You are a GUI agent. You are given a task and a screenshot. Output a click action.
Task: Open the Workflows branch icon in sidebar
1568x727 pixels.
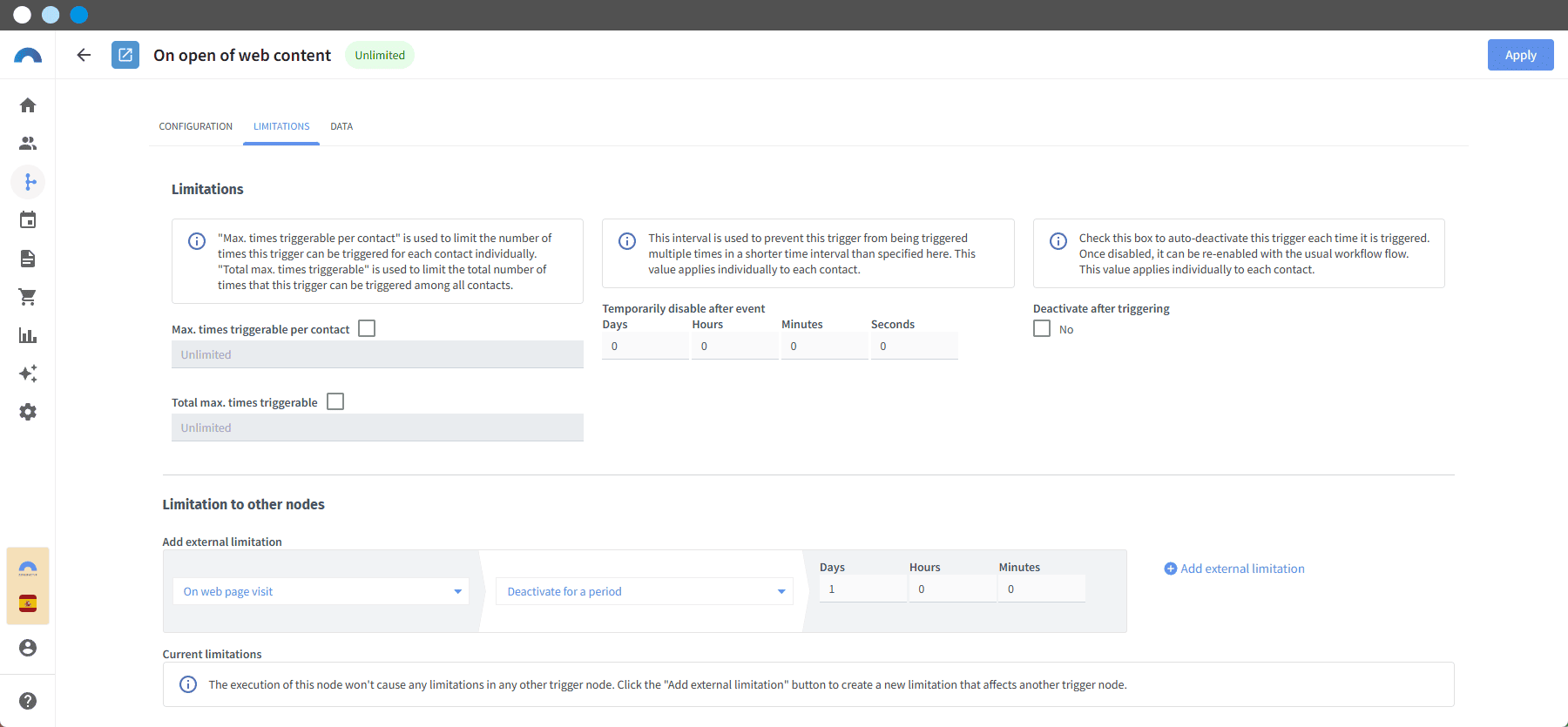(x=28, y=182)
